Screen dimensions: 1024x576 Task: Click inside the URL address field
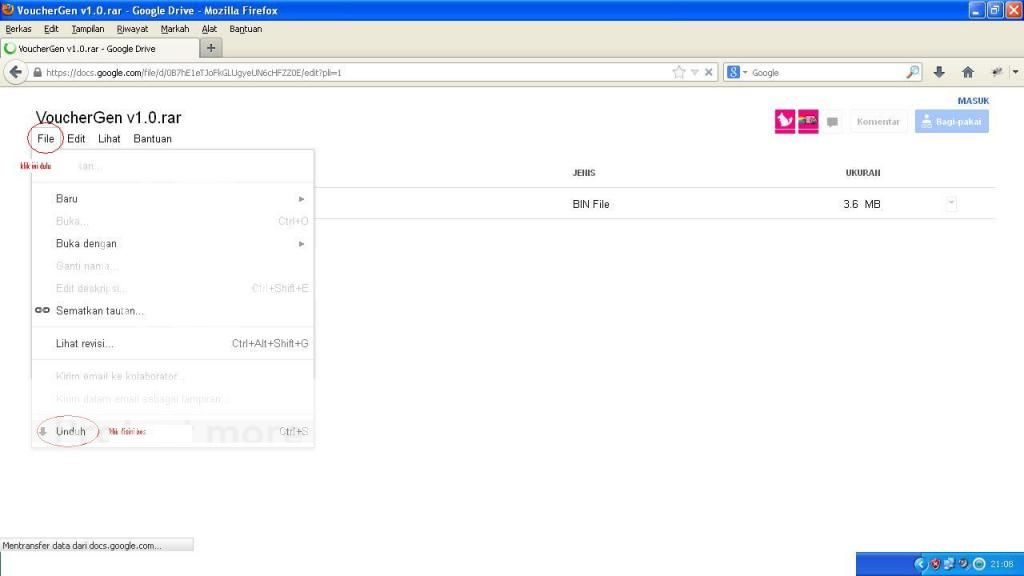(350, 72)
